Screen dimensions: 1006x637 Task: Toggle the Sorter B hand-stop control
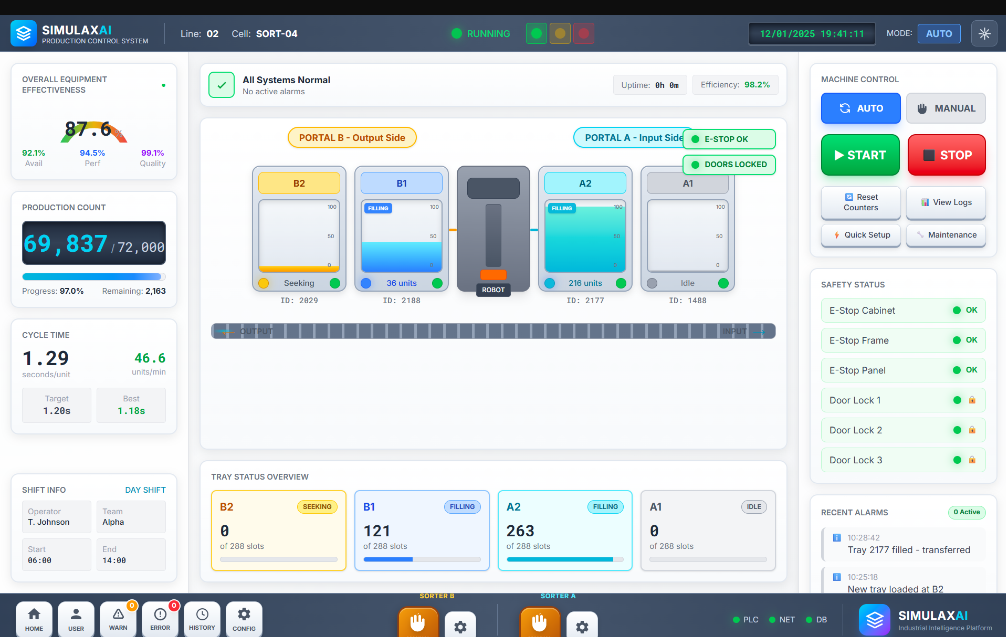pyautogui.click(x=418, y=623)
